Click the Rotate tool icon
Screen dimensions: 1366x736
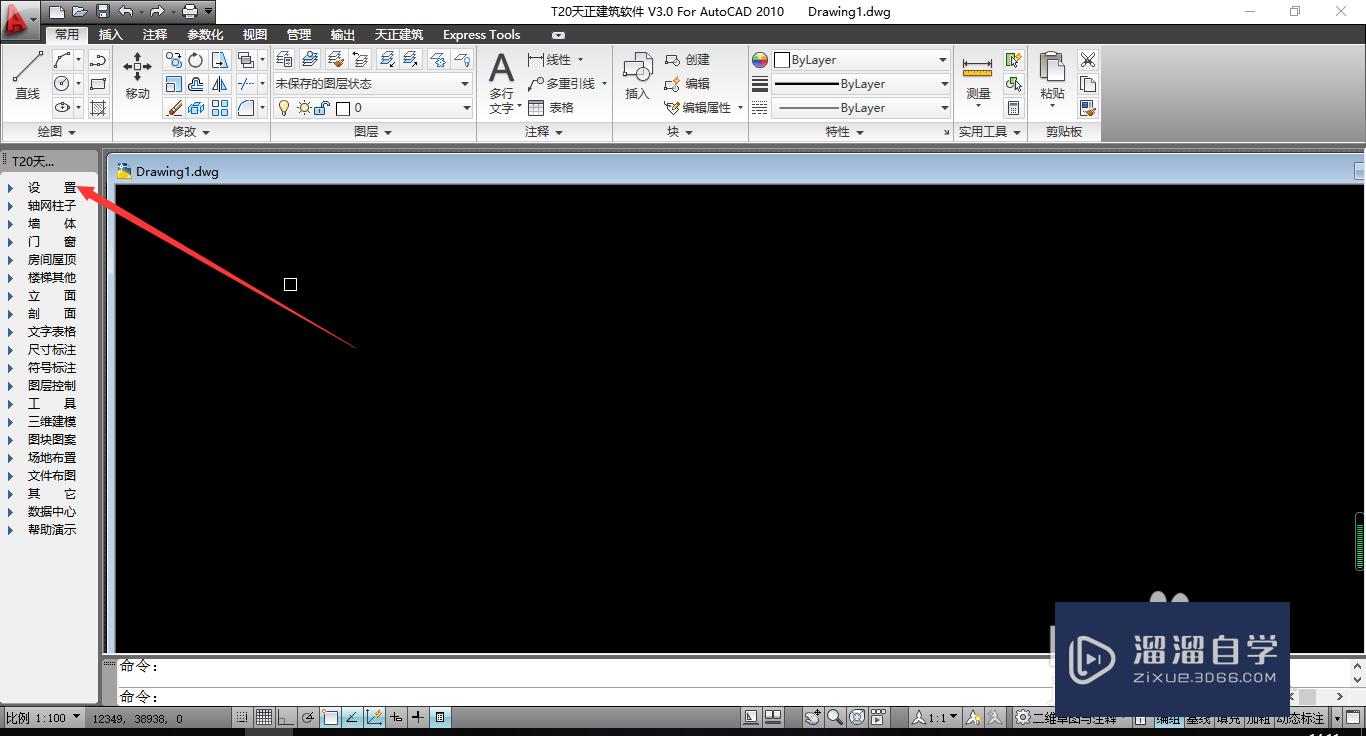[x=196, y=60]
